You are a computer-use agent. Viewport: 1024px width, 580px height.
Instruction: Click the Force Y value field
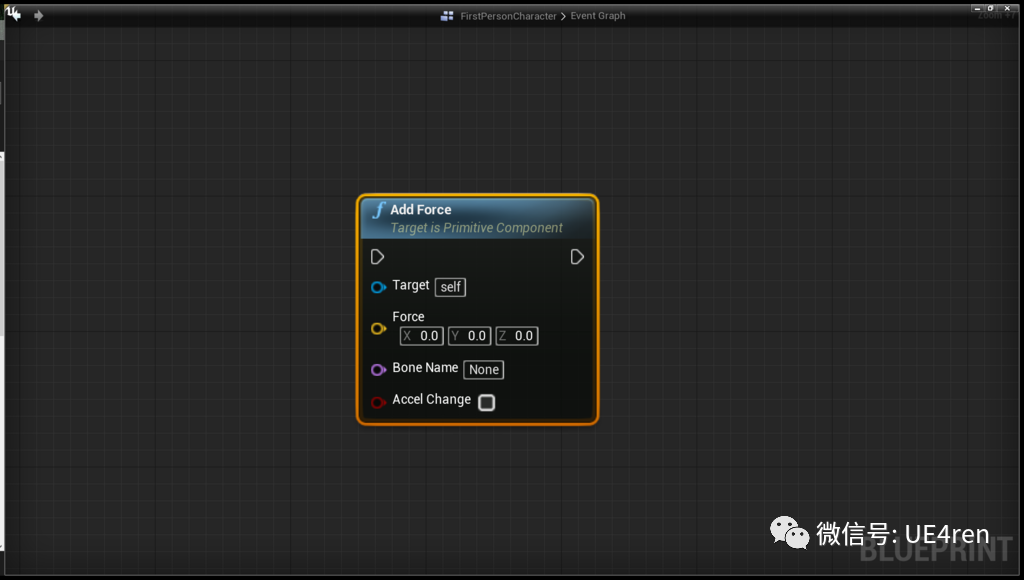[469, 335]
